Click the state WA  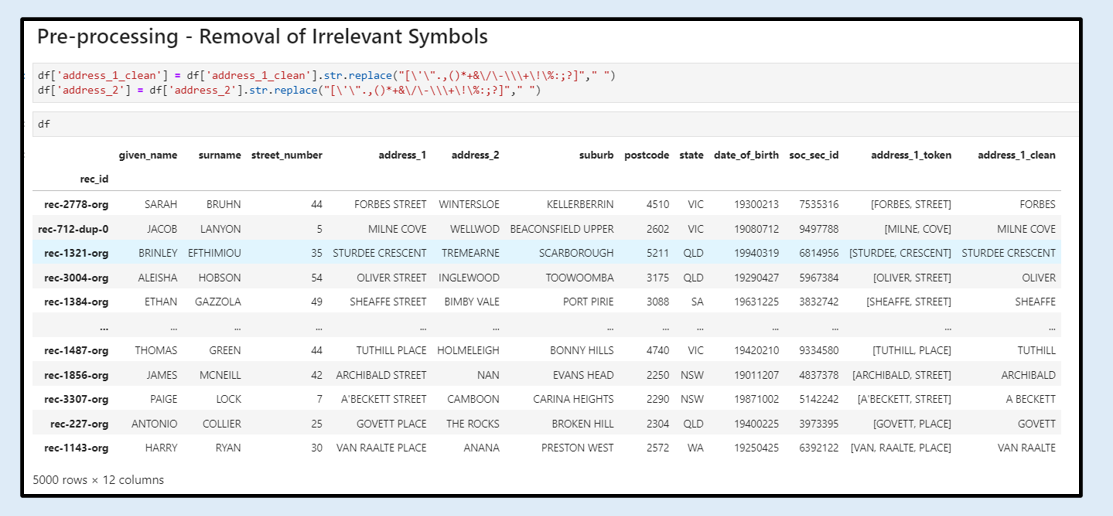tap(696, 448)
